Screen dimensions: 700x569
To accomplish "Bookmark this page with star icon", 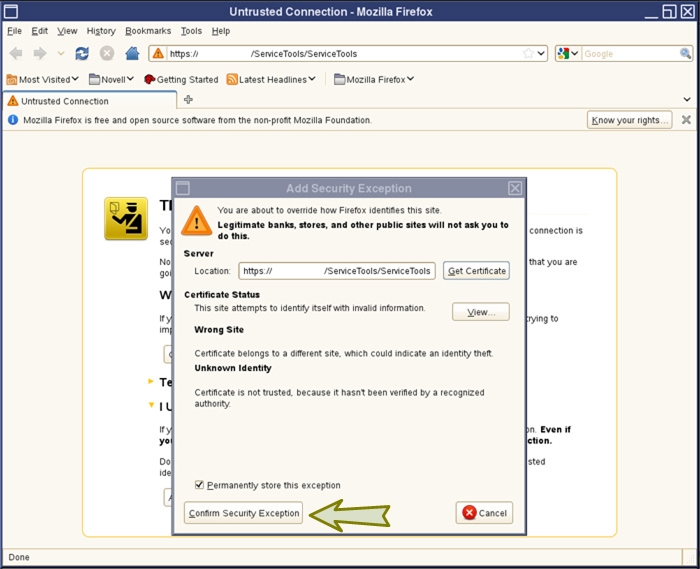I will coord(528,53).
